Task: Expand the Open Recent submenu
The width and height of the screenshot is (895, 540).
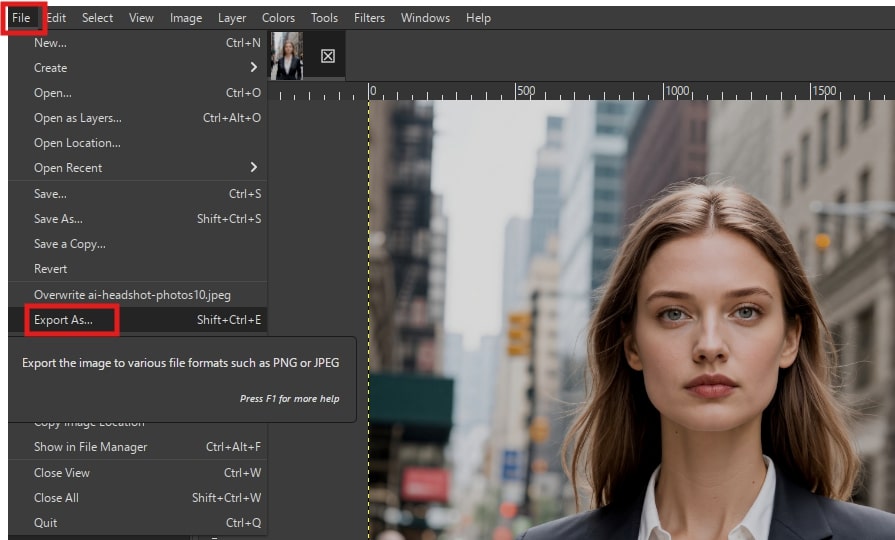Action: tap(138, 168)
